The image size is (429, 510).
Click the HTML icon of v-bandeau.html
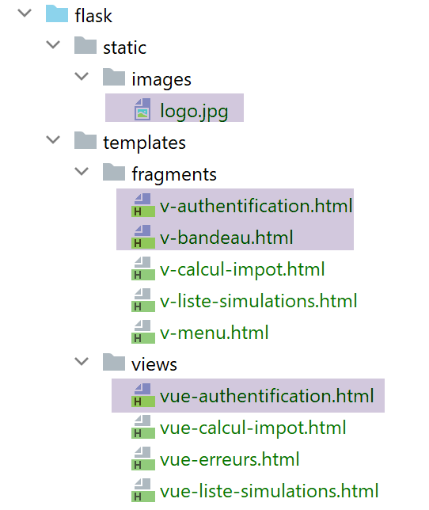coord(143,237)
